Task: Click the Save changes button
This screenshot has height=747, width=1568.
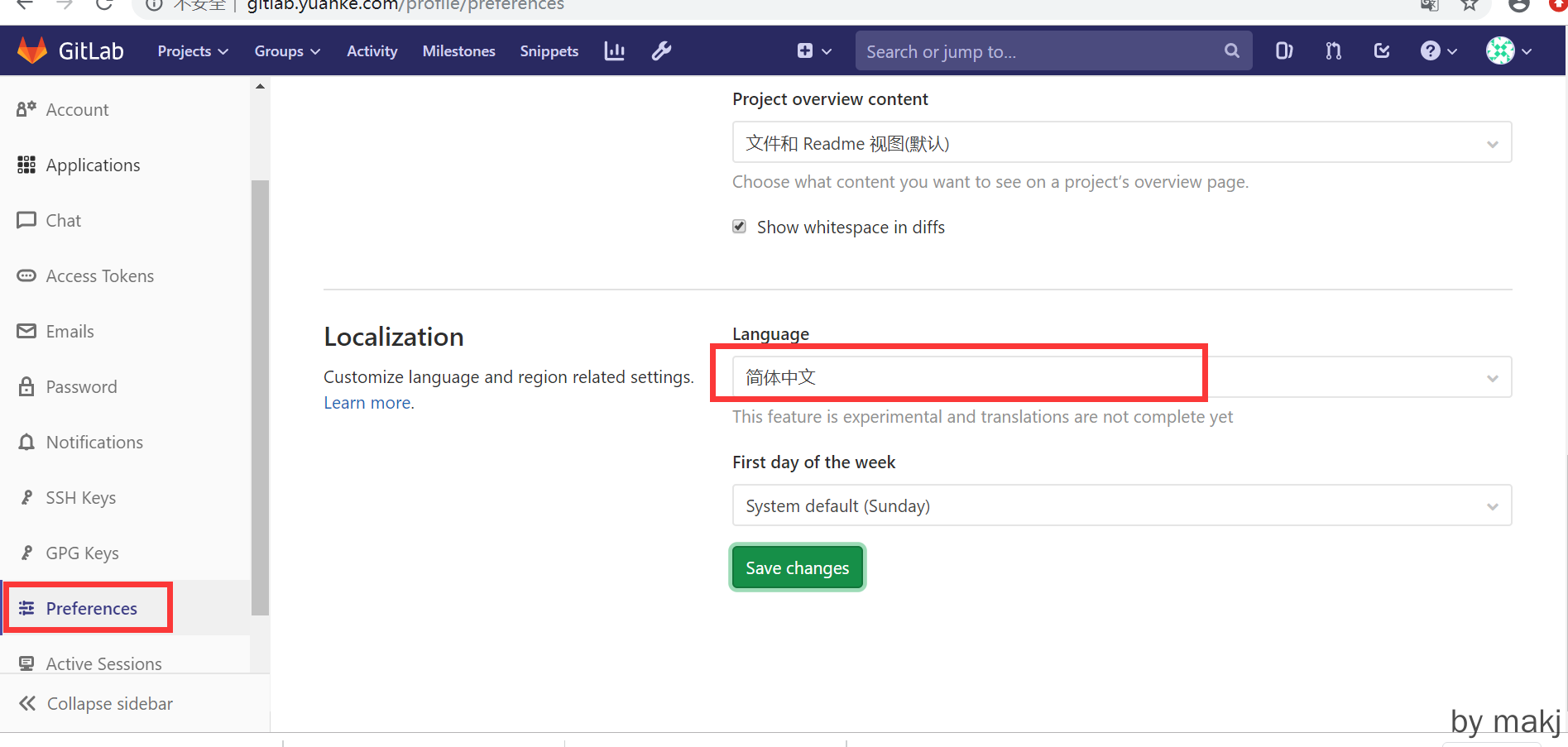Action: pos(797,567)
